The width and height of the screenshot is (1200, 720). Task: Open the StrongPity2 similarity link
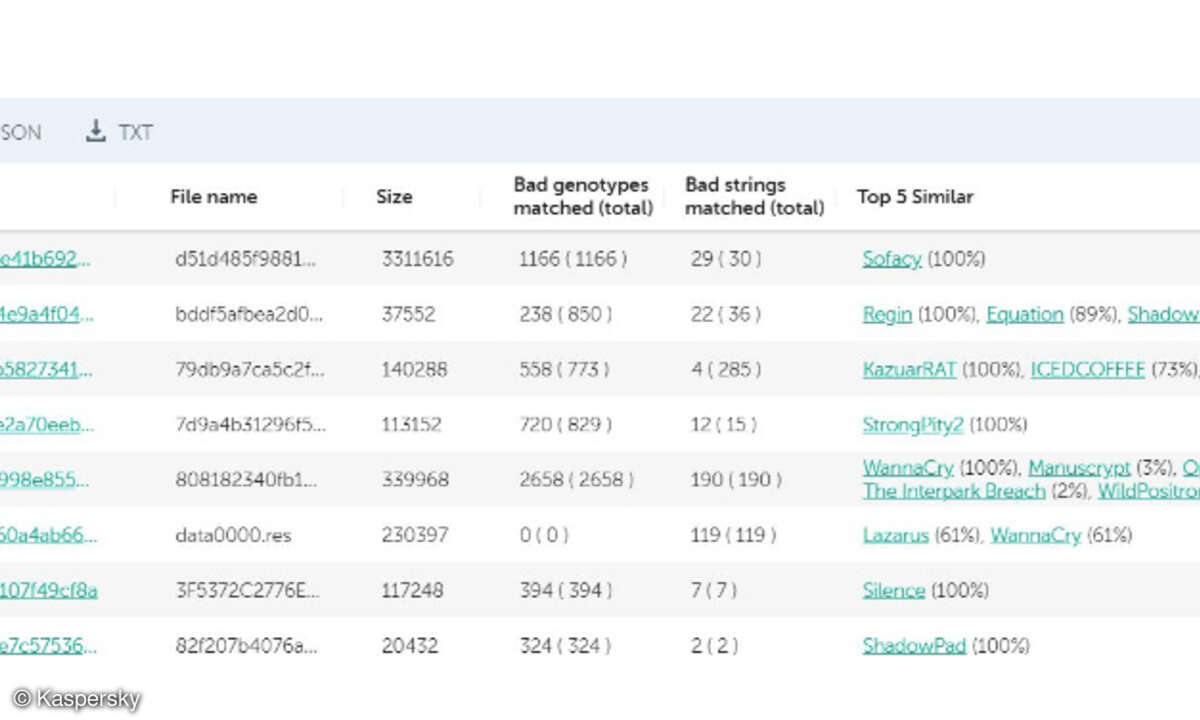pos(913,425)
